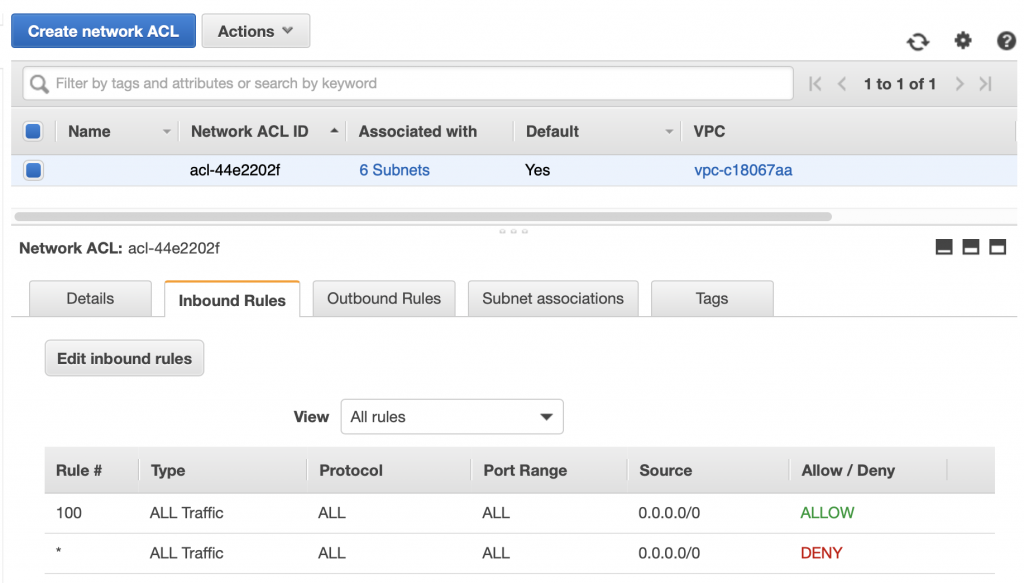Open the help question mark icon
Viewport: 1024px width, 583px height.
1006,41
